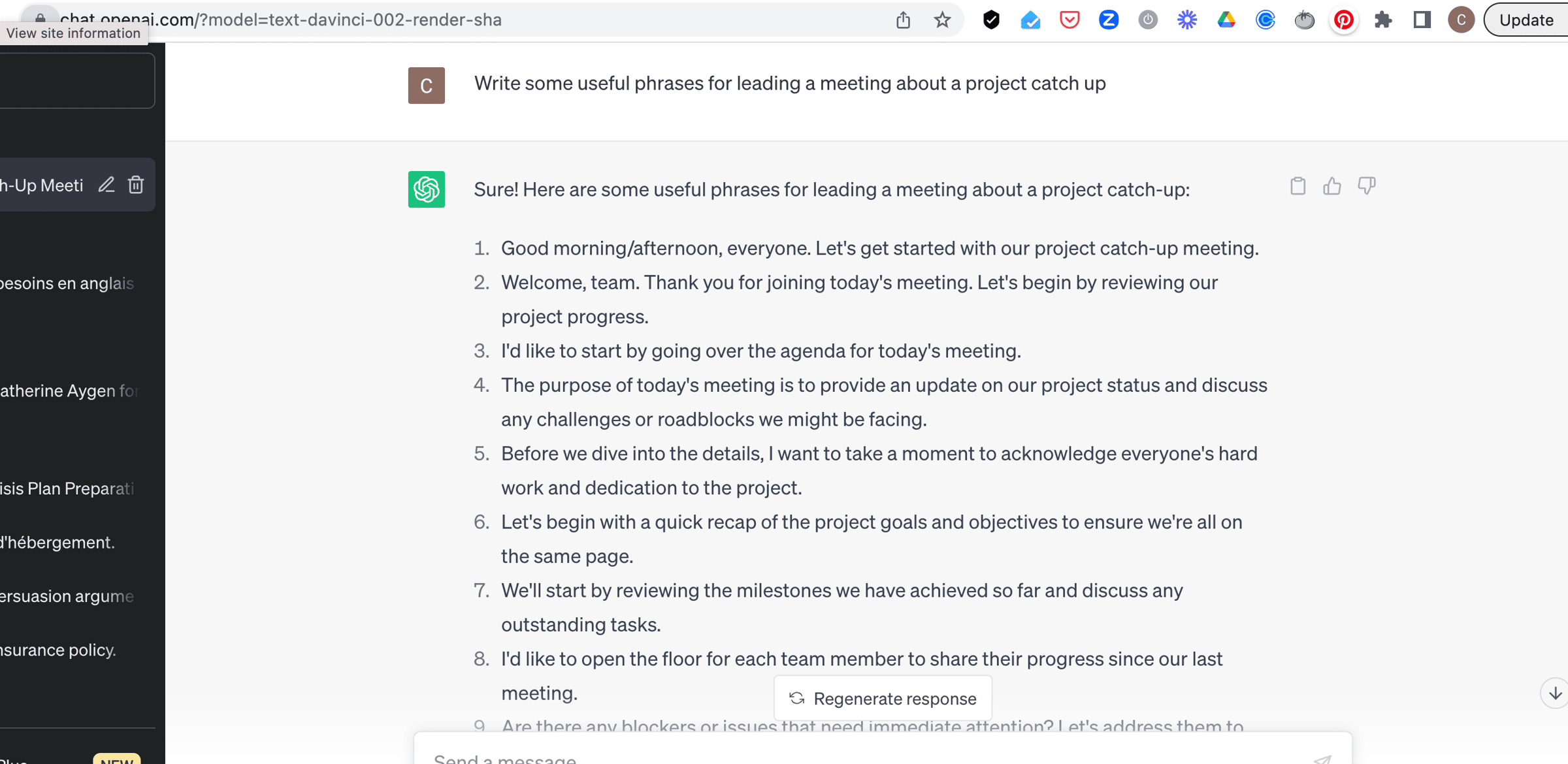
Task: Open the browser Extensions puzzle icon
Action: pos(1383,20)
